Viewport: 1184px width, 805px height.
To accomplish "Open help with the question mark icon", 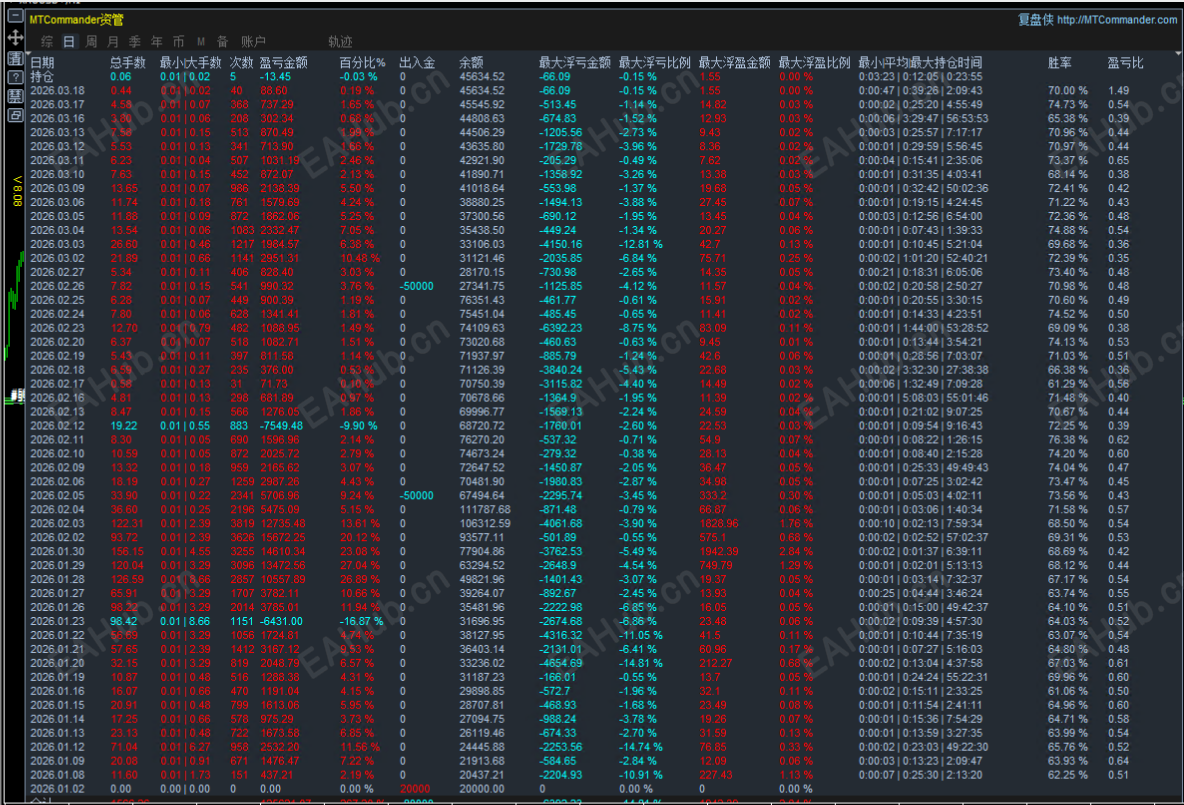I will (x=15, y=77).
